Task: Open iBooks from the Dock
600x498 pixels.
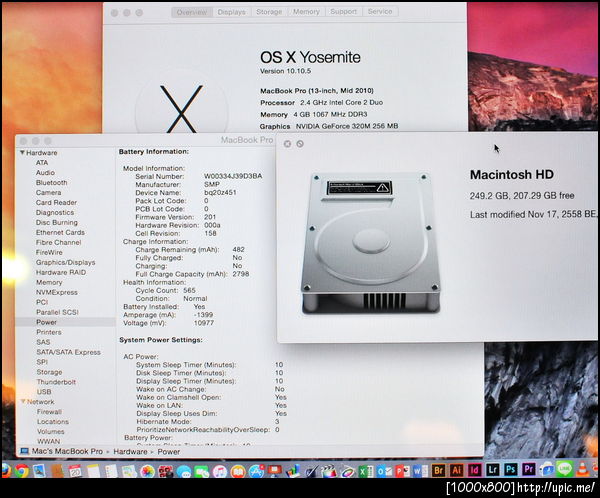Action: [238, 472]
